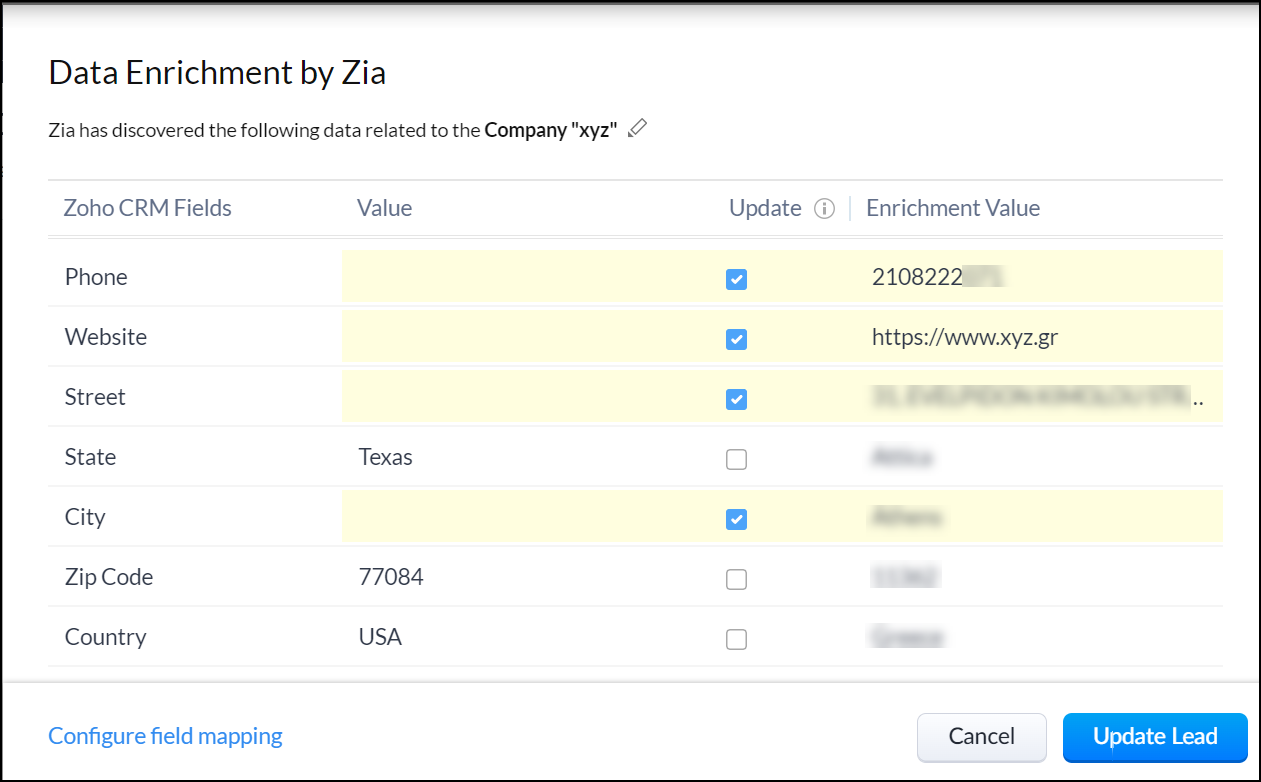The width and height of the screenshot is (1261, 782).
Task: Click the pencil edit icon beside Company "xyz"
Action: (638, 129)
